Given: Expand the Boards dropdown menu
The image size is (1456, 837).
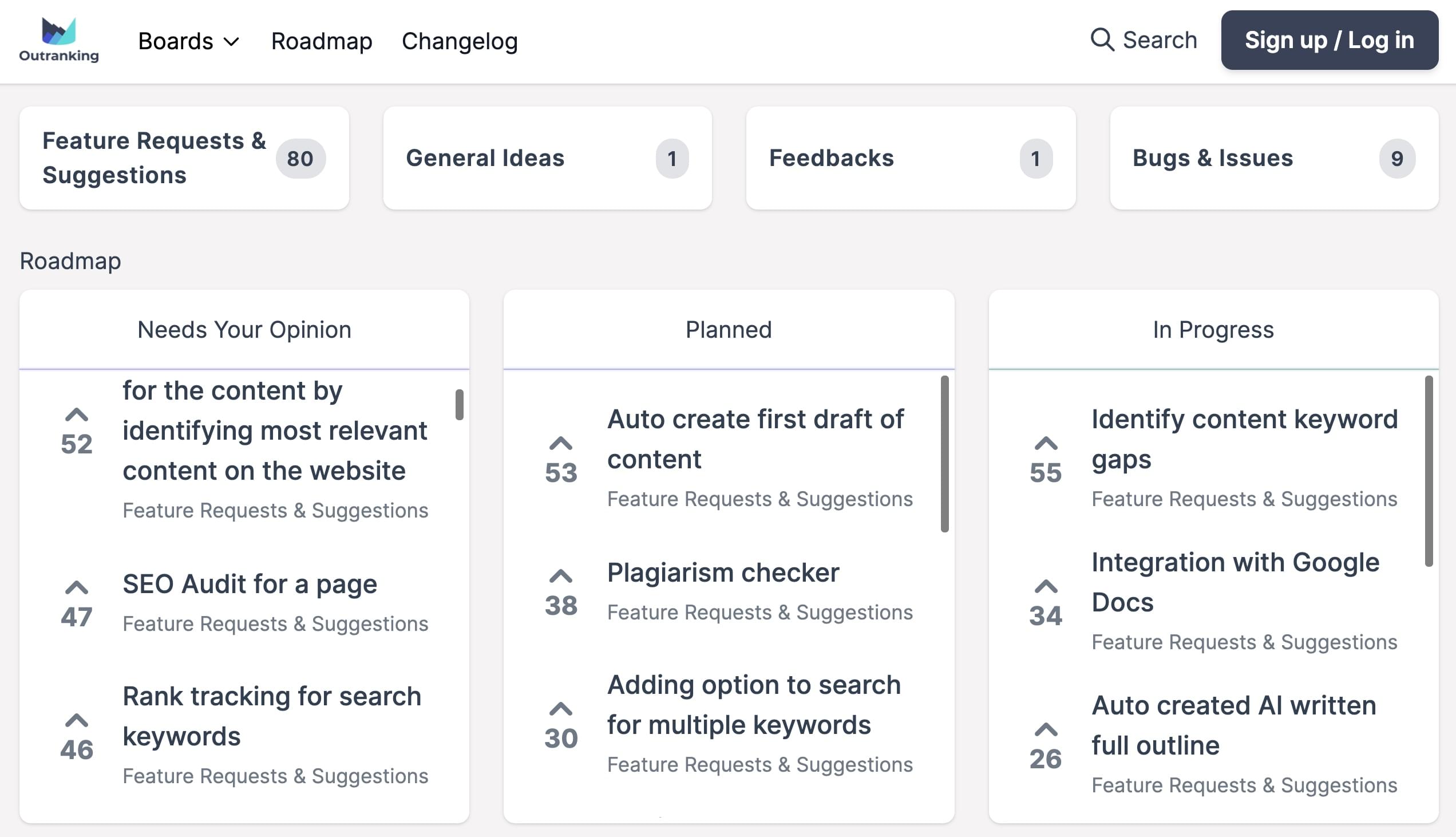Looking at the screenshot, I should 188,41.
